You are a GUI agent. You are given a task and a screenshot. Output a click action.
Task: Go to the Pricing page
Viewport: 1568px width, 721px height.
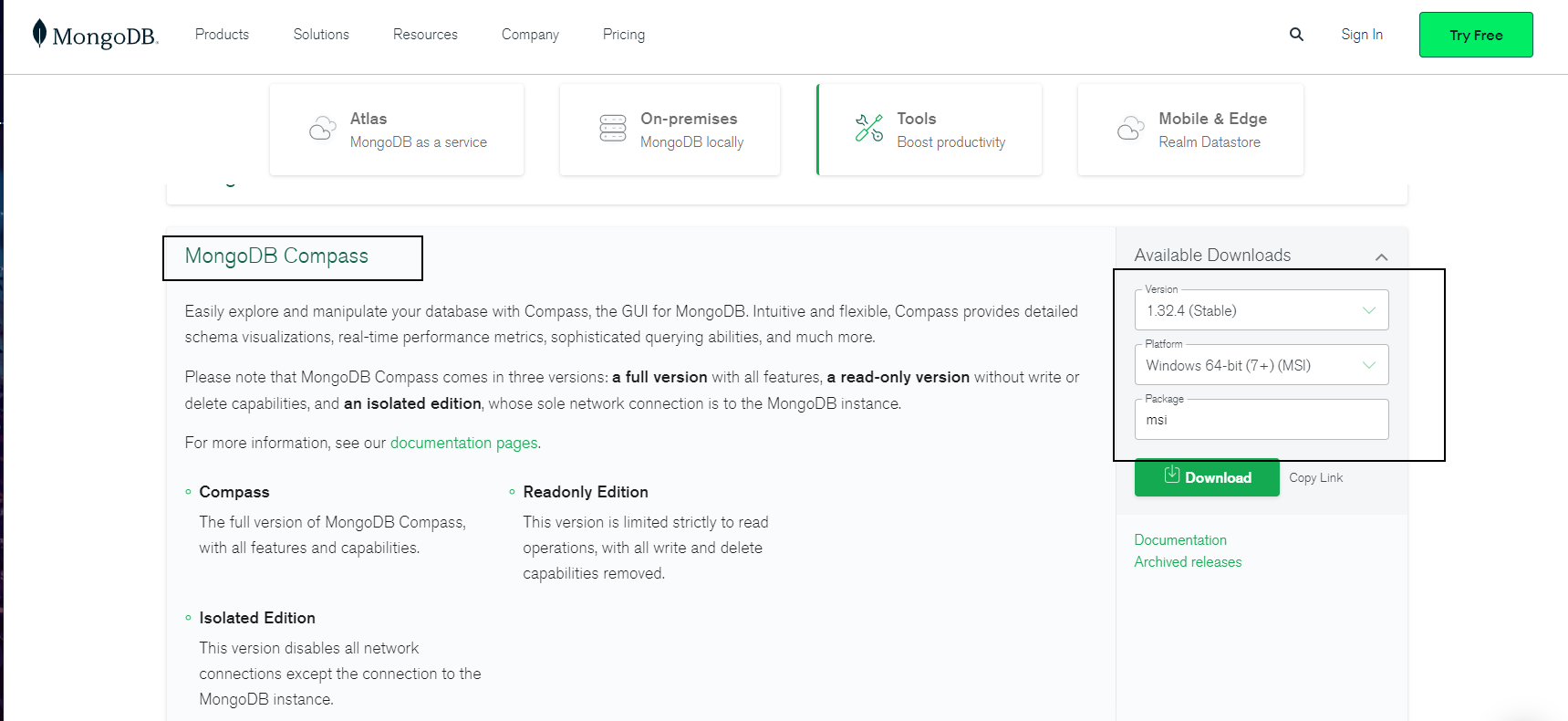(624, 35)
